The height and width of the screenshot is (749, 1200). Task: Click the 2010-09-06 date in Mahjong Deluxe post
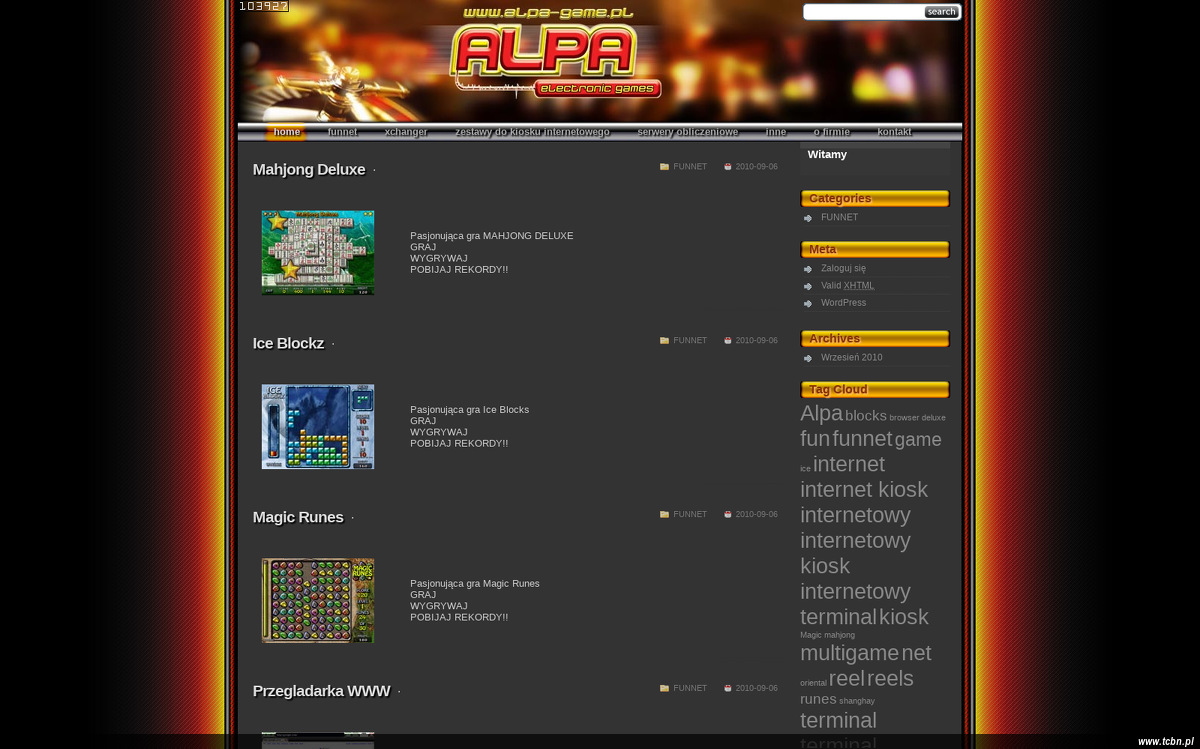coord(756,167)
